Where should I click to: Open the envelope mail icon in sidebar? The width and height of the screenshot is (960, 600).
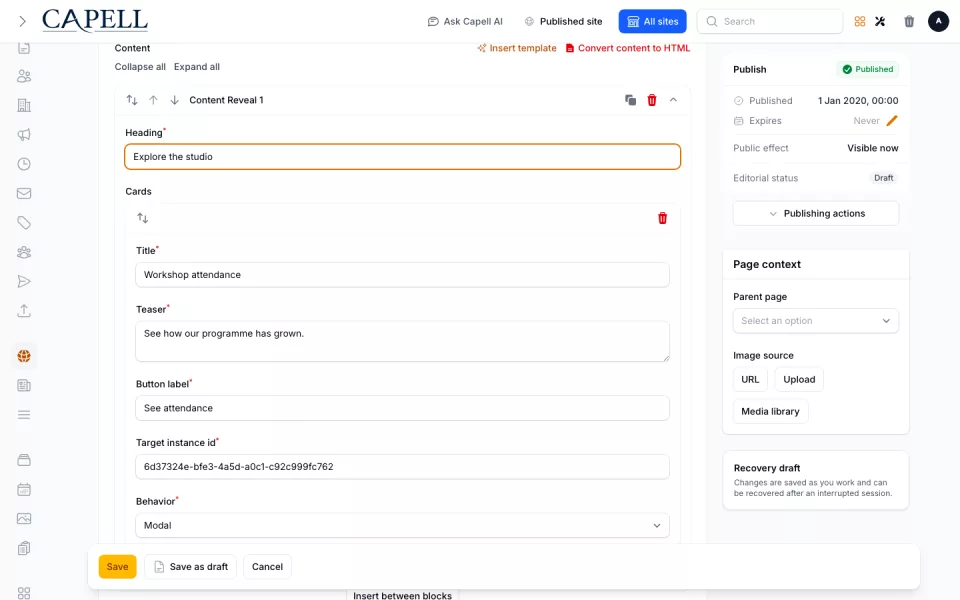(24, 193)
